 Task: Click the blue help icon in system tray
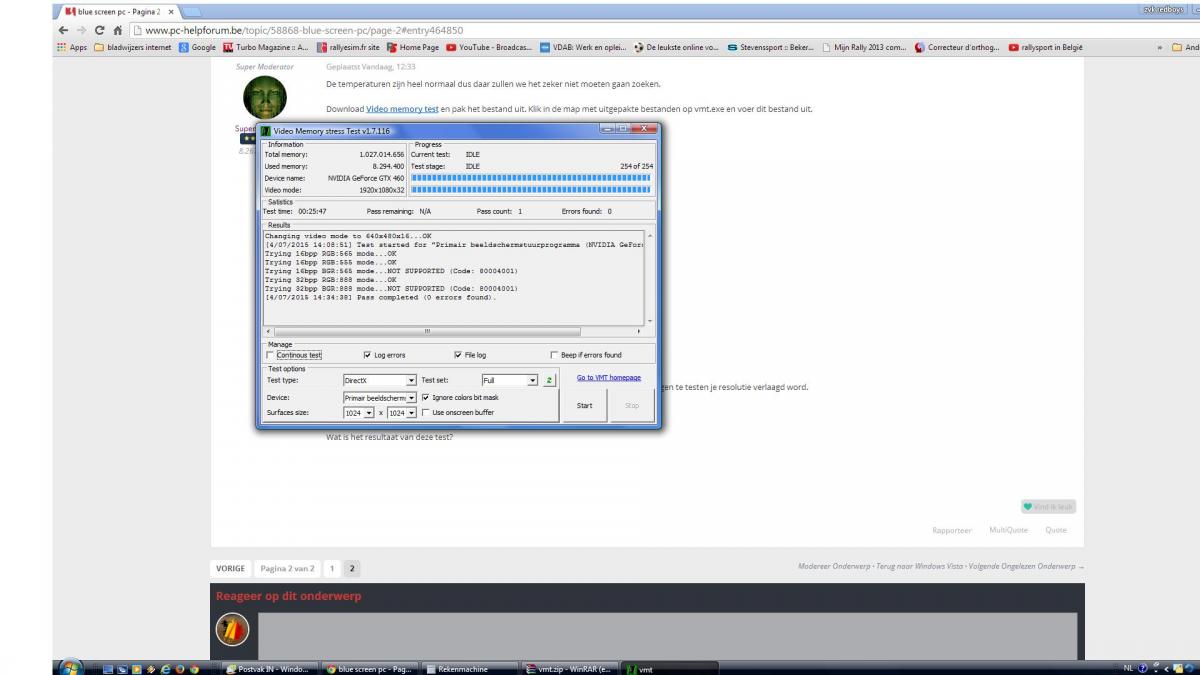coord(1142,668)
